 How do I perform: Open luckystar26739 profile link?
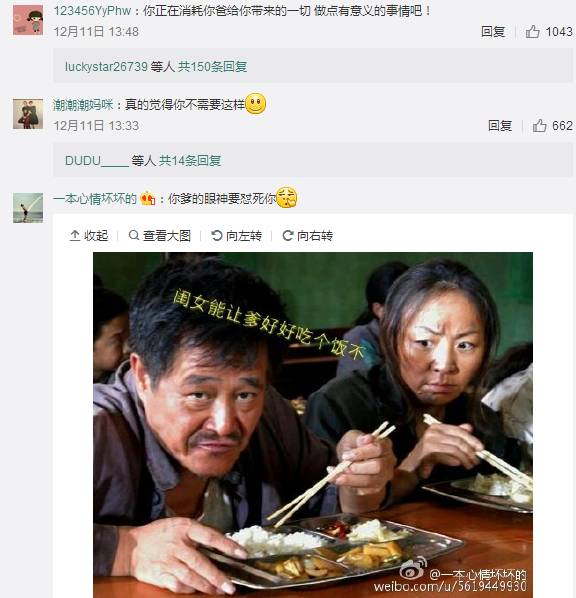[106, 67]
